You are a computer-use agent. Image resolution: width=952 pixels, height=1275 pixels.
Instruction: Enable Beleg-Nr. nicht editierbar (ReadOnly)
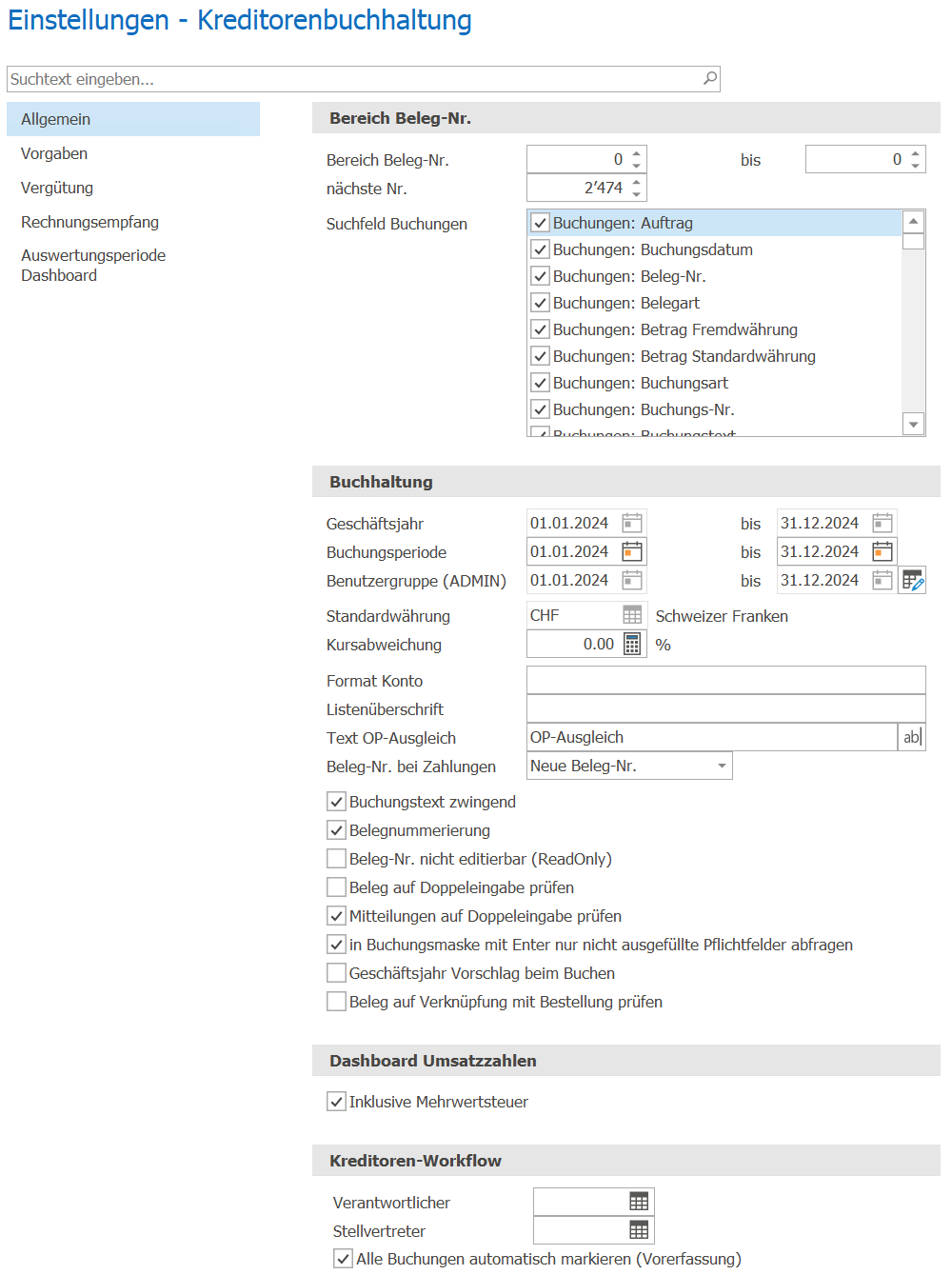coord(336,859)
